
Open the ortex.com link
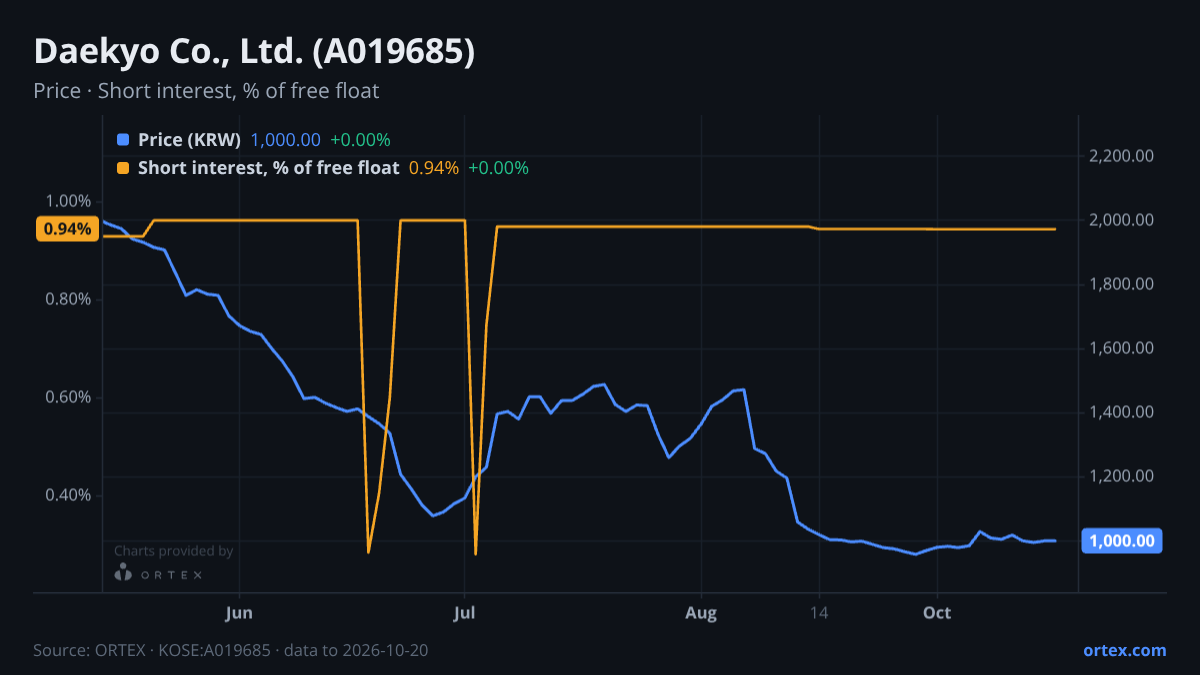pyautogui.click(x=1124, y=650)
